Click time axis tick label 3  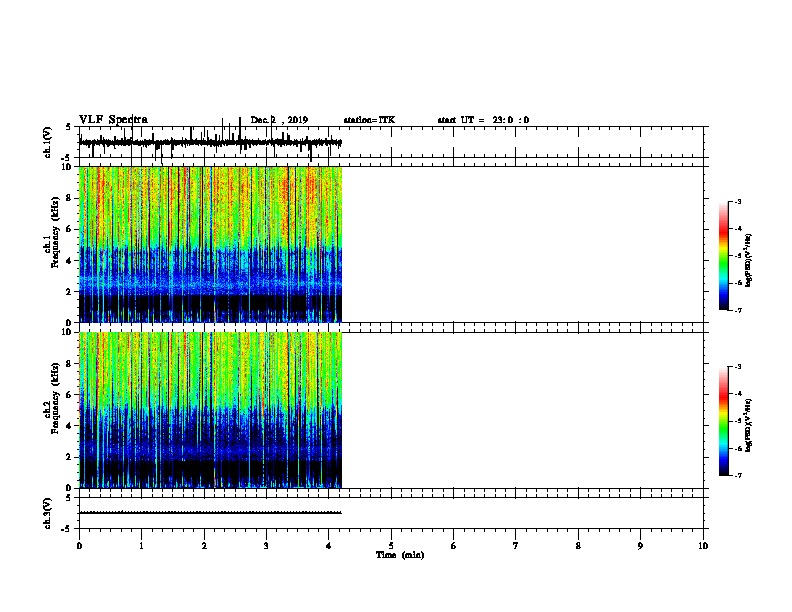point(266,546)
